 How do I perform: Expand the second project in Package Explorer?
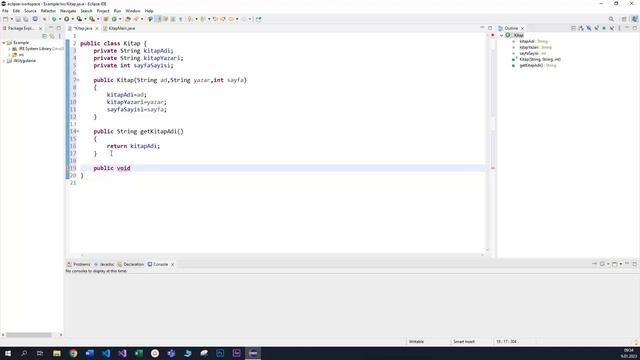[x=4, y=61]
